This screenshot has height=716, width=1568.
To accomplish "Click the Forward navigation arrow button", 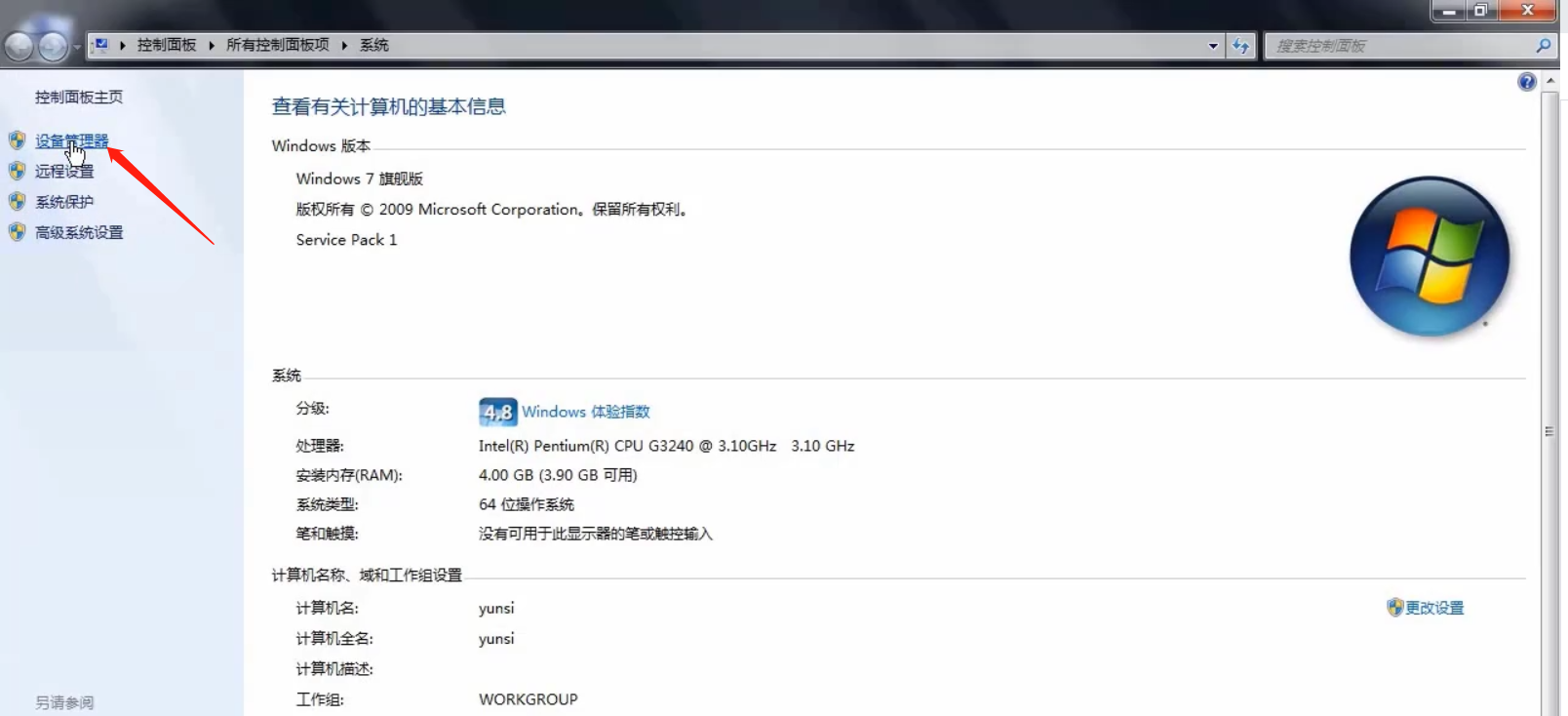I will 53,46.
